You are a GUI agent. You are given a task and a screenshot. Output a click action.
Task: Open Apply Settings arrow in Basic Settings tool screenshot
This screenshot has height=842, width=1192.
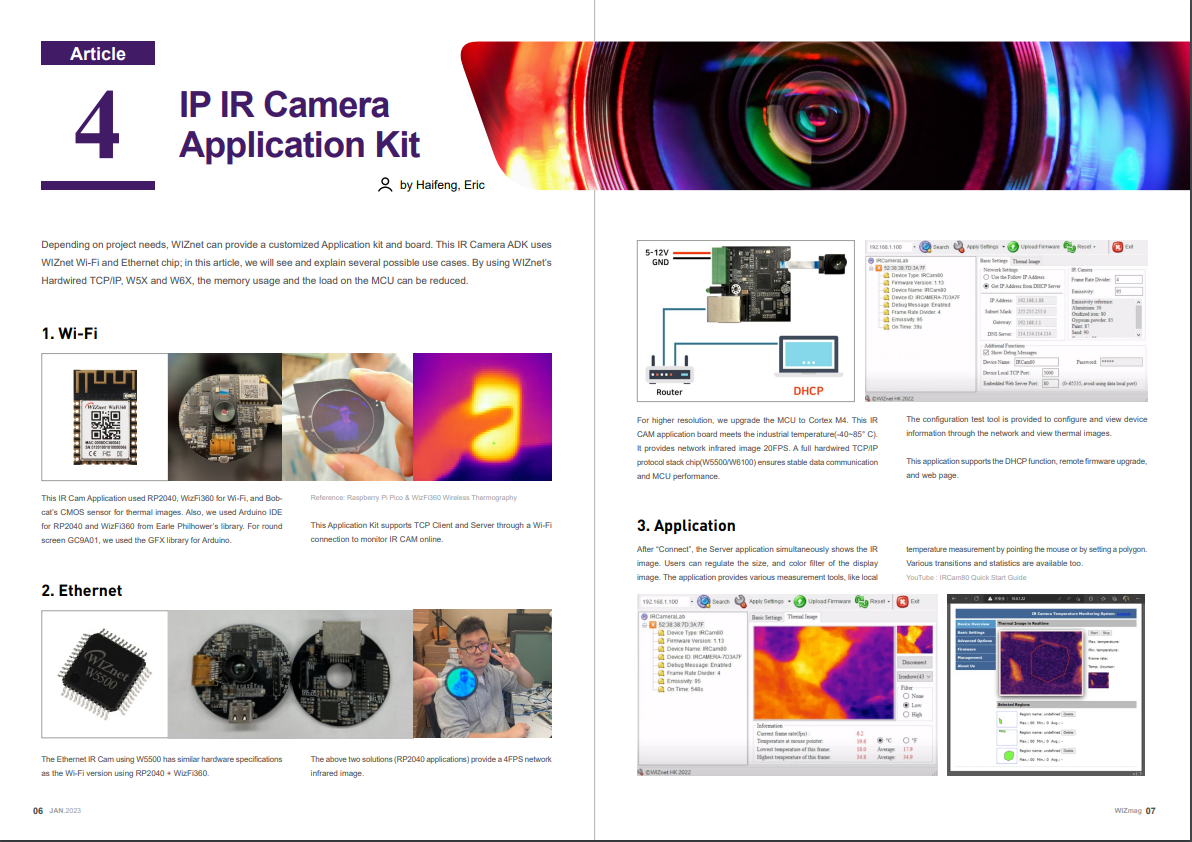click(x=1003, y=247)
